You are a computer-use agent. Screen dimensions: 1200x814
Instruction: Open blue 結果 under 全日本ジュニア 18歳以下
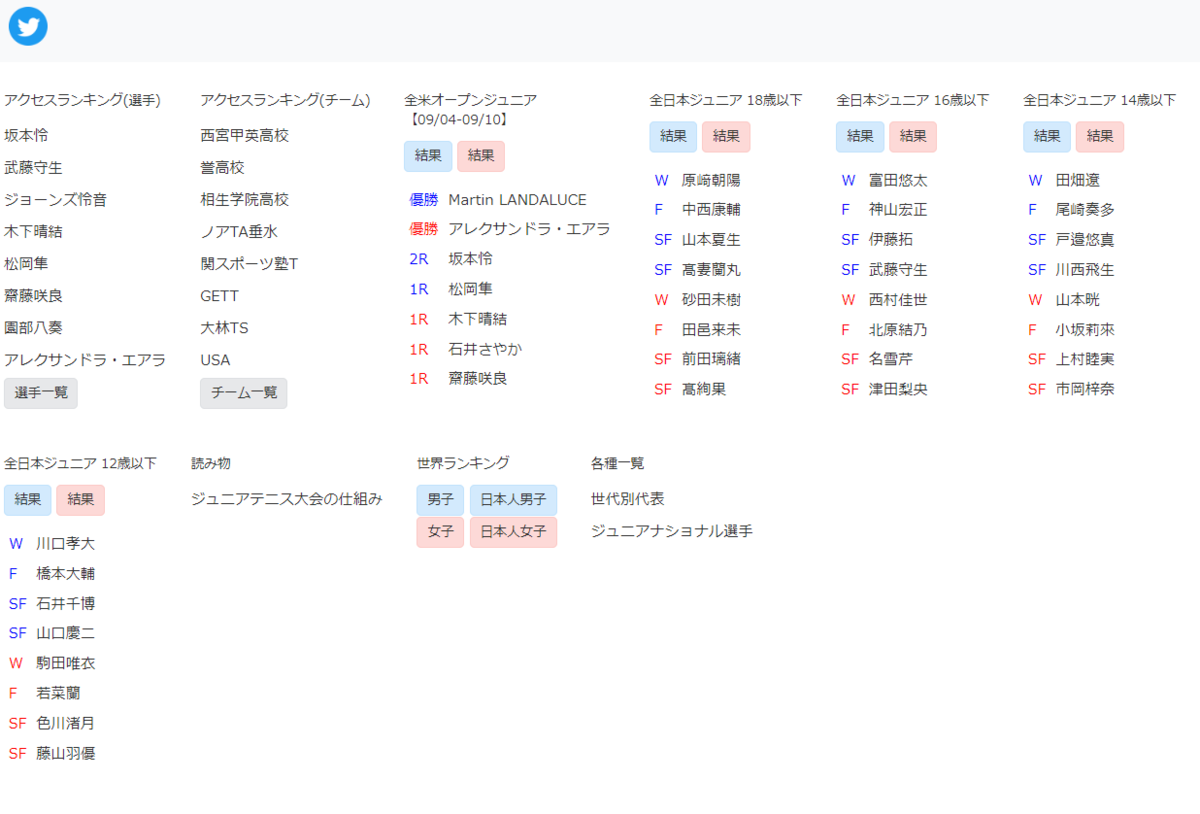click(x=673, y=137)
